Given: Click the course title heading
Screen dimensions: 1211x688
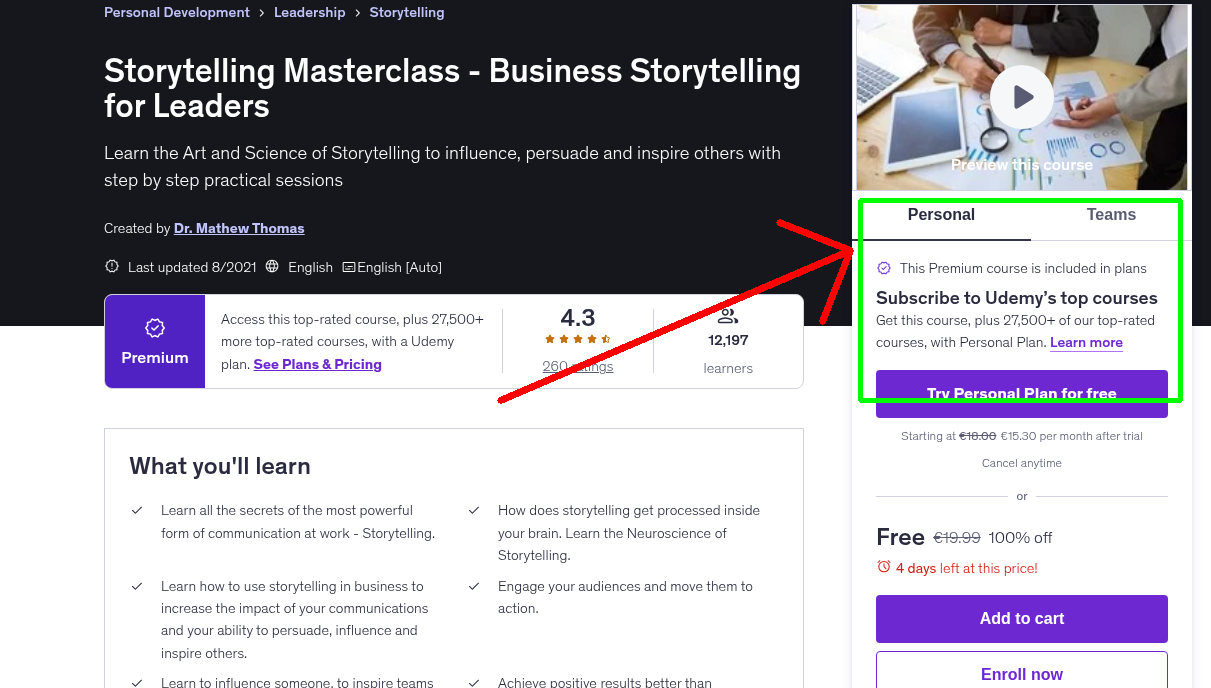Looking at the screenshot, I should pyautogui.click(x=452, y=88).
